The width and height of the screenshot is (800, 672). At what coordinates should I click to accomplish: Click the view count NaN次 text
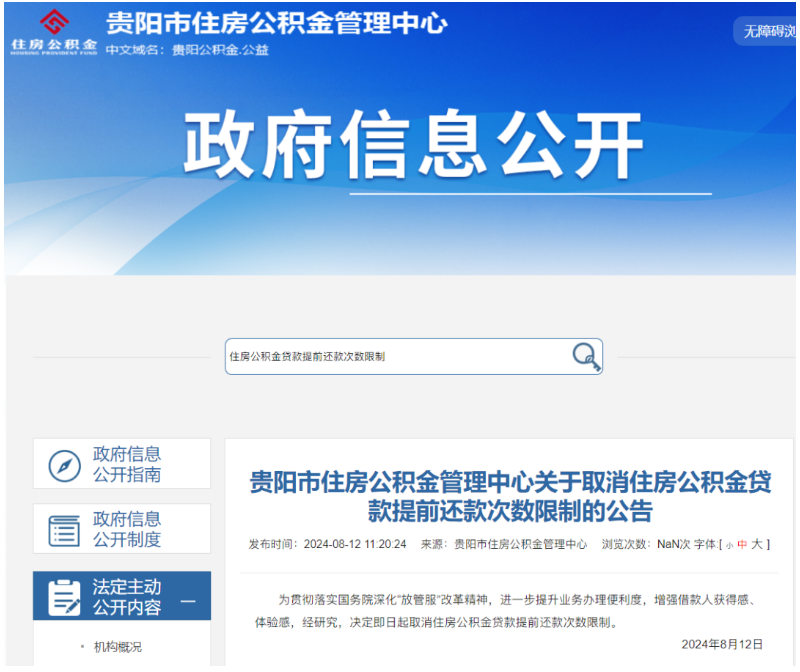673,544
